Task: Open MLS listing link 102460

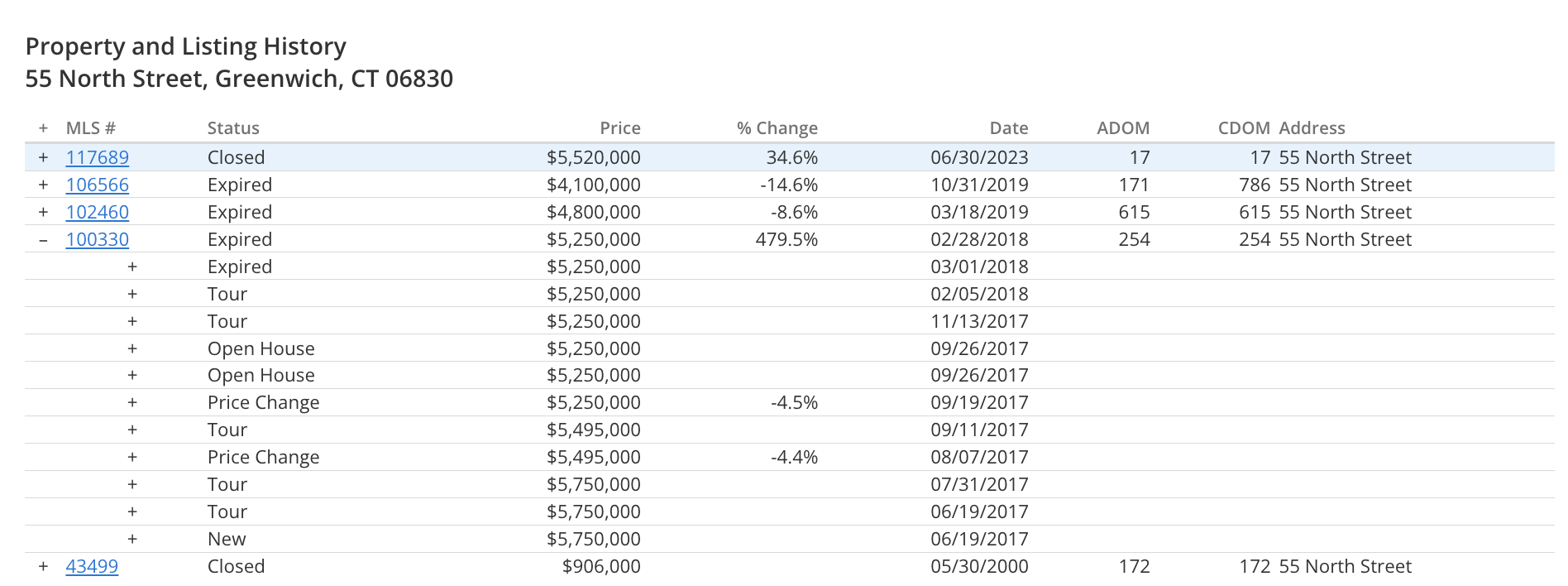Action: [98, 212]
